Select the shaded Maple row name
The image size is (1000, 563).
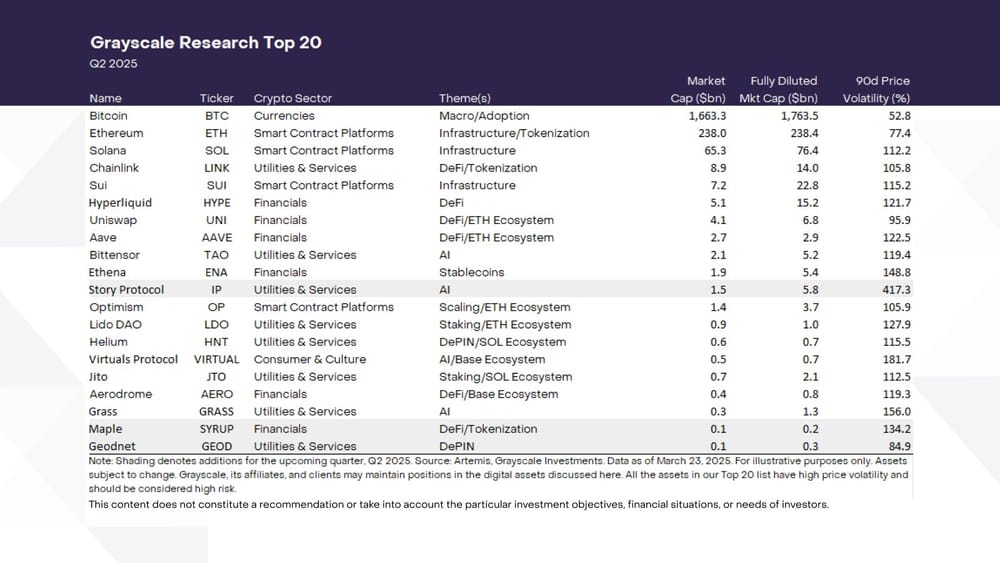[106, 429]
